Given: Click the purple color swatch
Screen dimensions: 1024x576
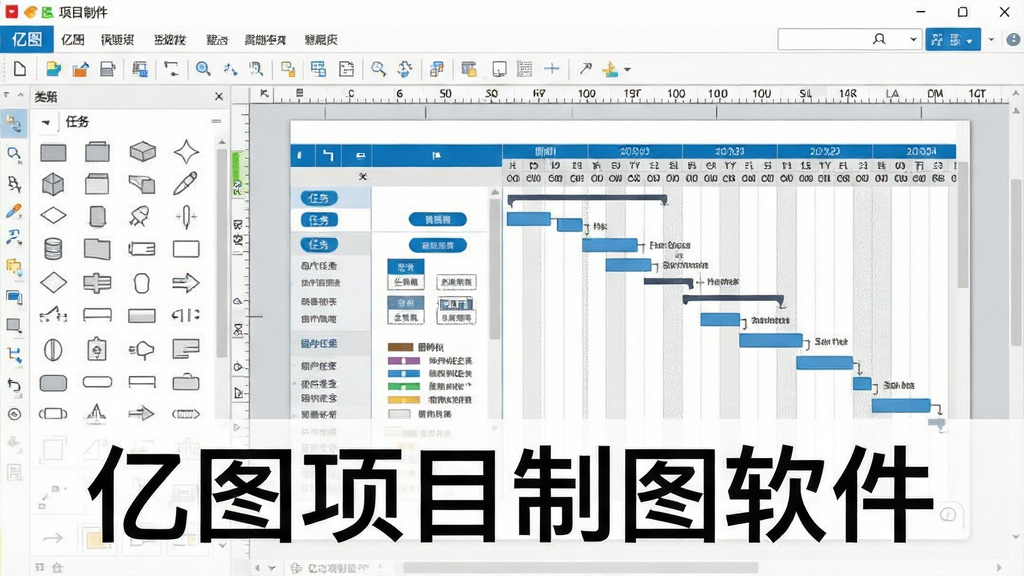Looking at the screenshot, I should pos(404,360).
